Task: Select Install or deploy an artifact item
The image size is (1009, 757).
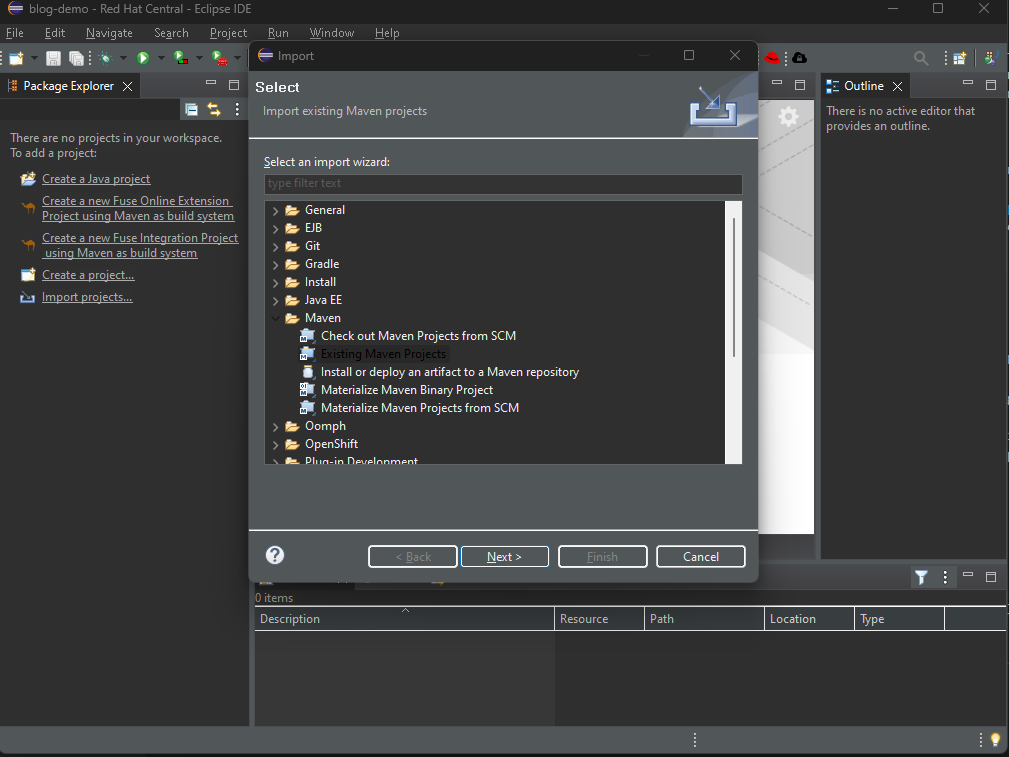Action: (x=450, y=372)
